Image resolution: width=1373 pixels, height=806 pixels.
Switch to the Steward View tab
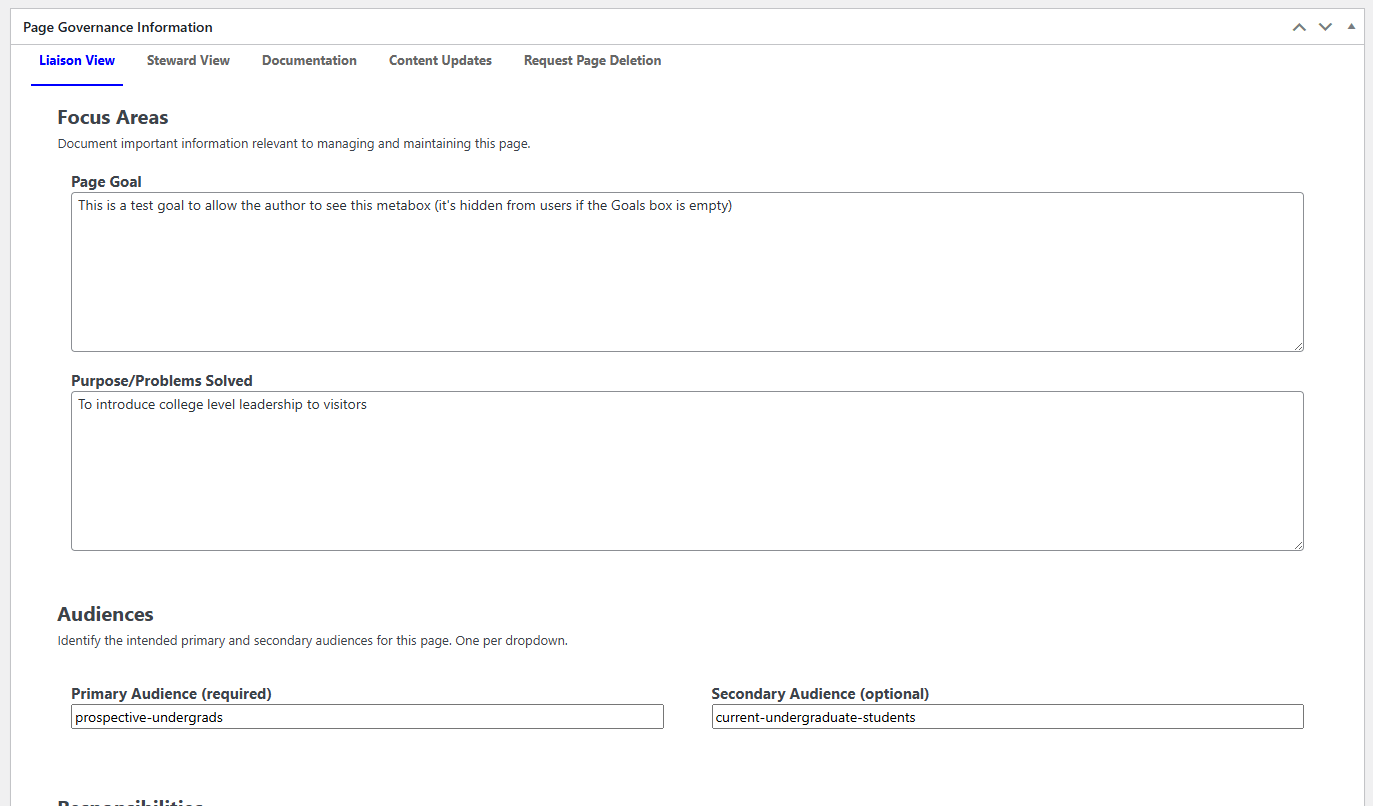[x=188, y=61]
